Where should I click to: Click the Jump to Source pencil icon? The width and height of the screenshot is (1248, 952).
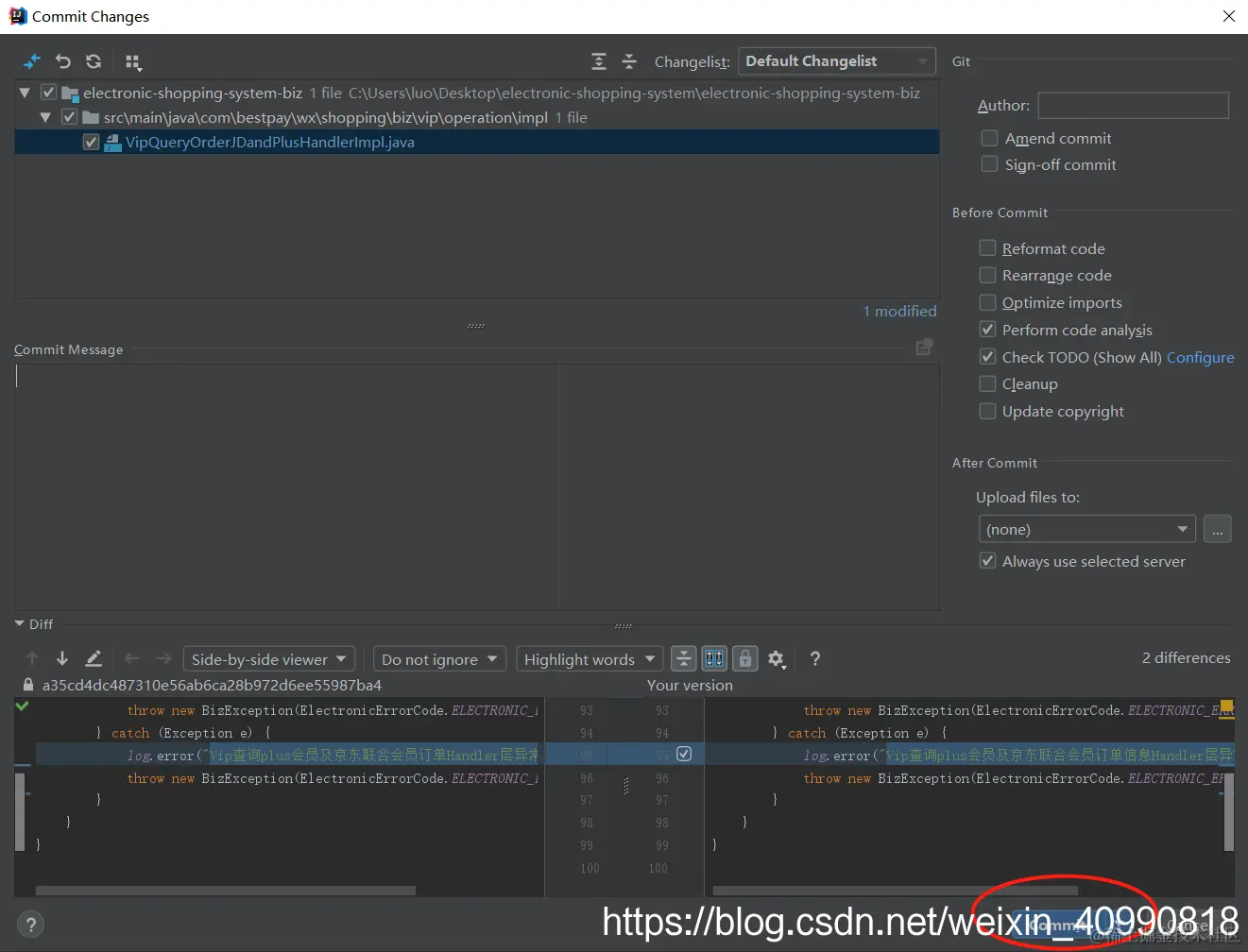[93, 658]
